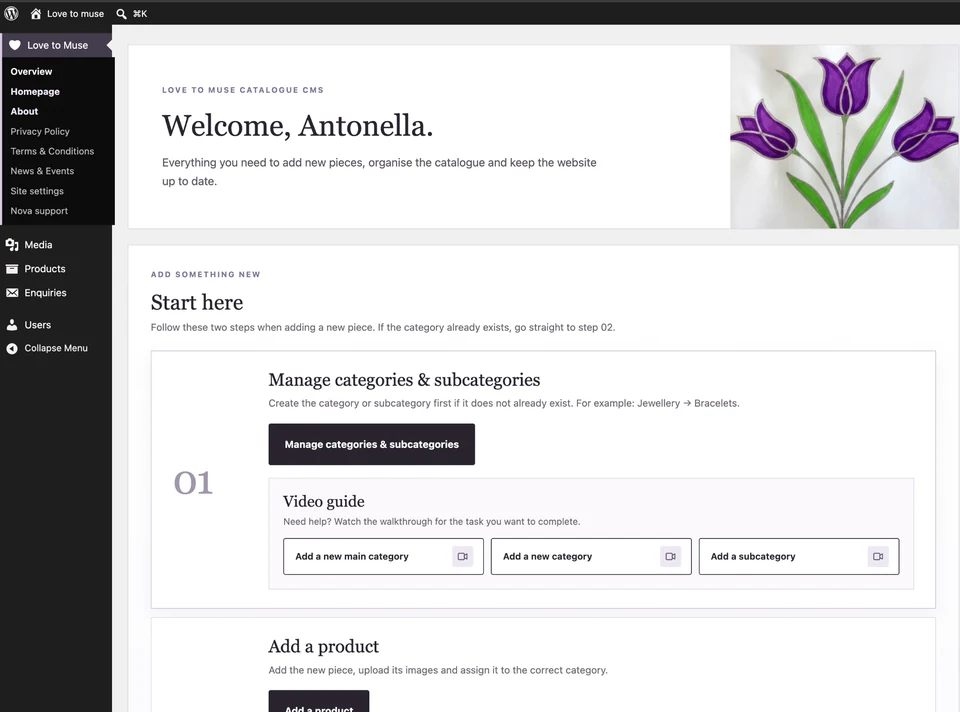Open the Homepage submenu item
The height and width of the screenshot is (712, 960).
click(x=35, y=92)
